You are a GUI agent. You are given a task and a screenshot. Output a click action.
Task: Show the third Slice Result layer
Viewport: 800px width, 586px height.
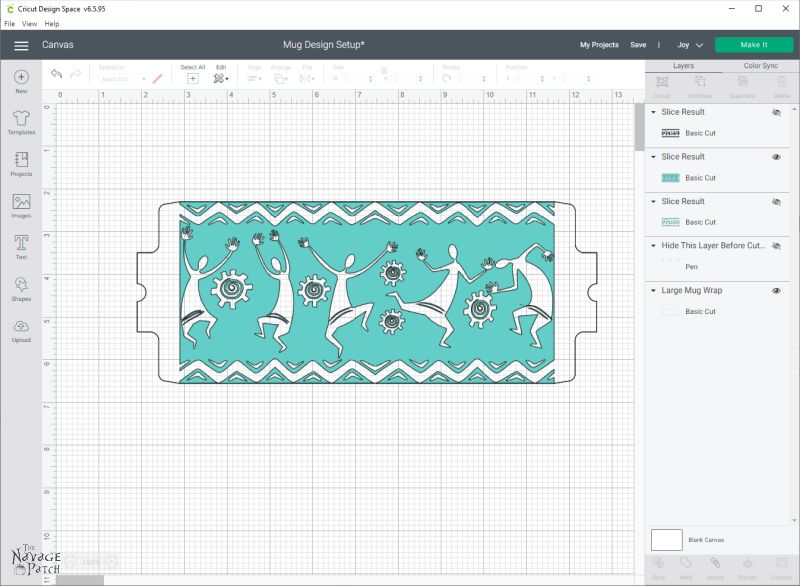click(x=777, y=202)
